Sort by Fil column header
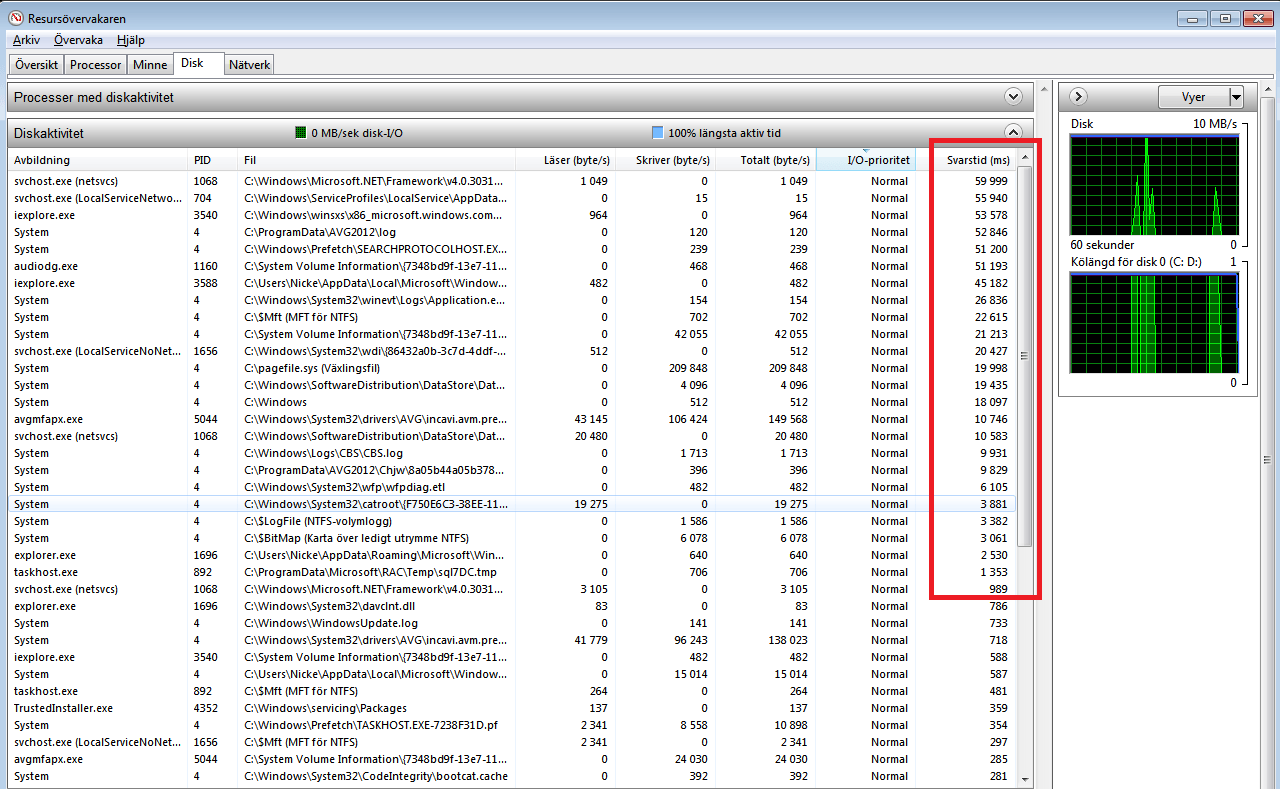The width and height of the screenshot is (1280, 789). (x=377, y=160)
